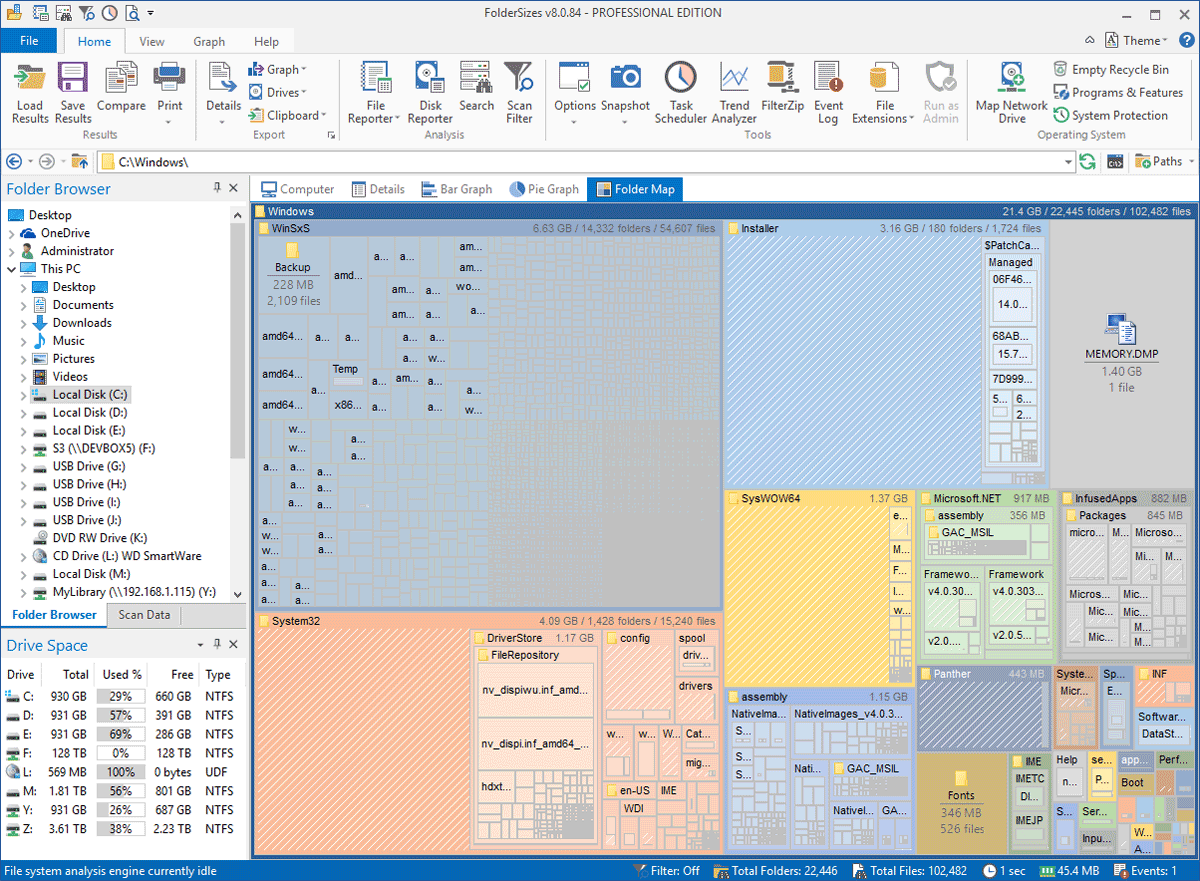Switch to the View ribbon tab

[x=152, y=42]
